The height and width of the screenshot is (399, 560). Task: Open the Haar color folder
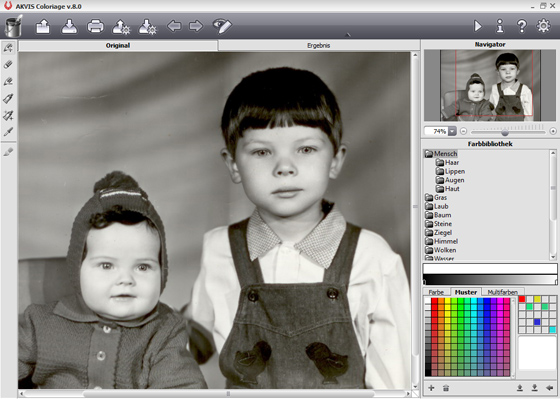(447, 163)
